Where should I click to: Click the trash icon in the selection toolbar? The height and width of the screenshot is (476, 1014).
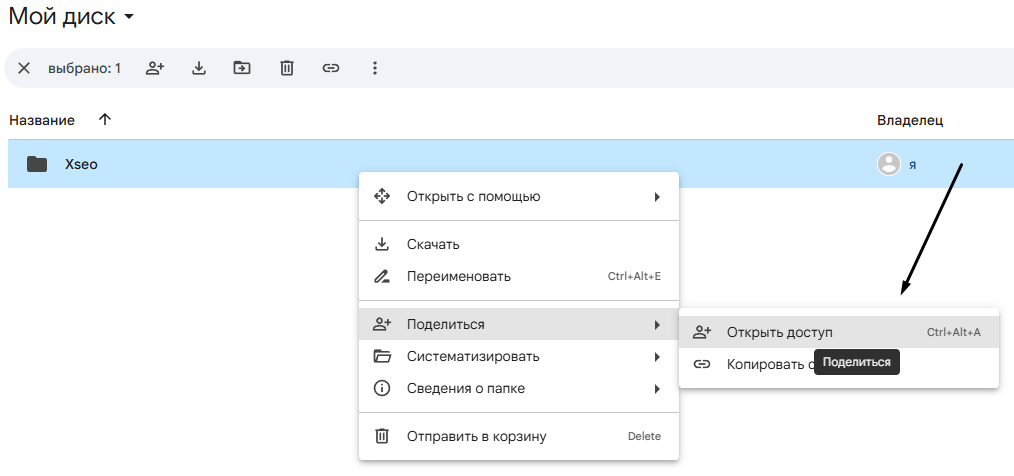pyautogui.click(x=286, y=68)
